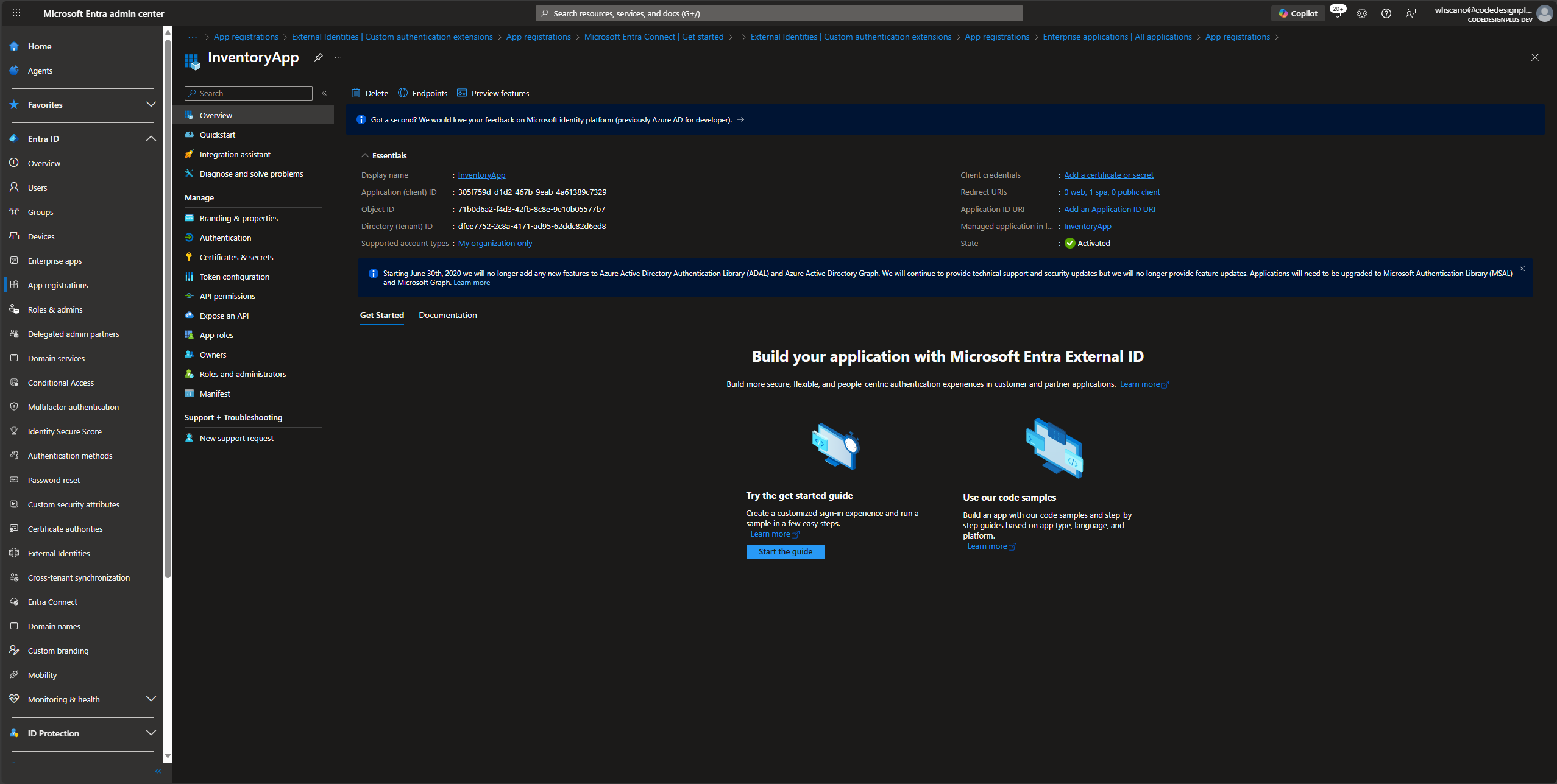Image resolution: width=1557 pixels, height=784 pixels.
Task: Open External Identities in sidebar
Action: (59, 553)
